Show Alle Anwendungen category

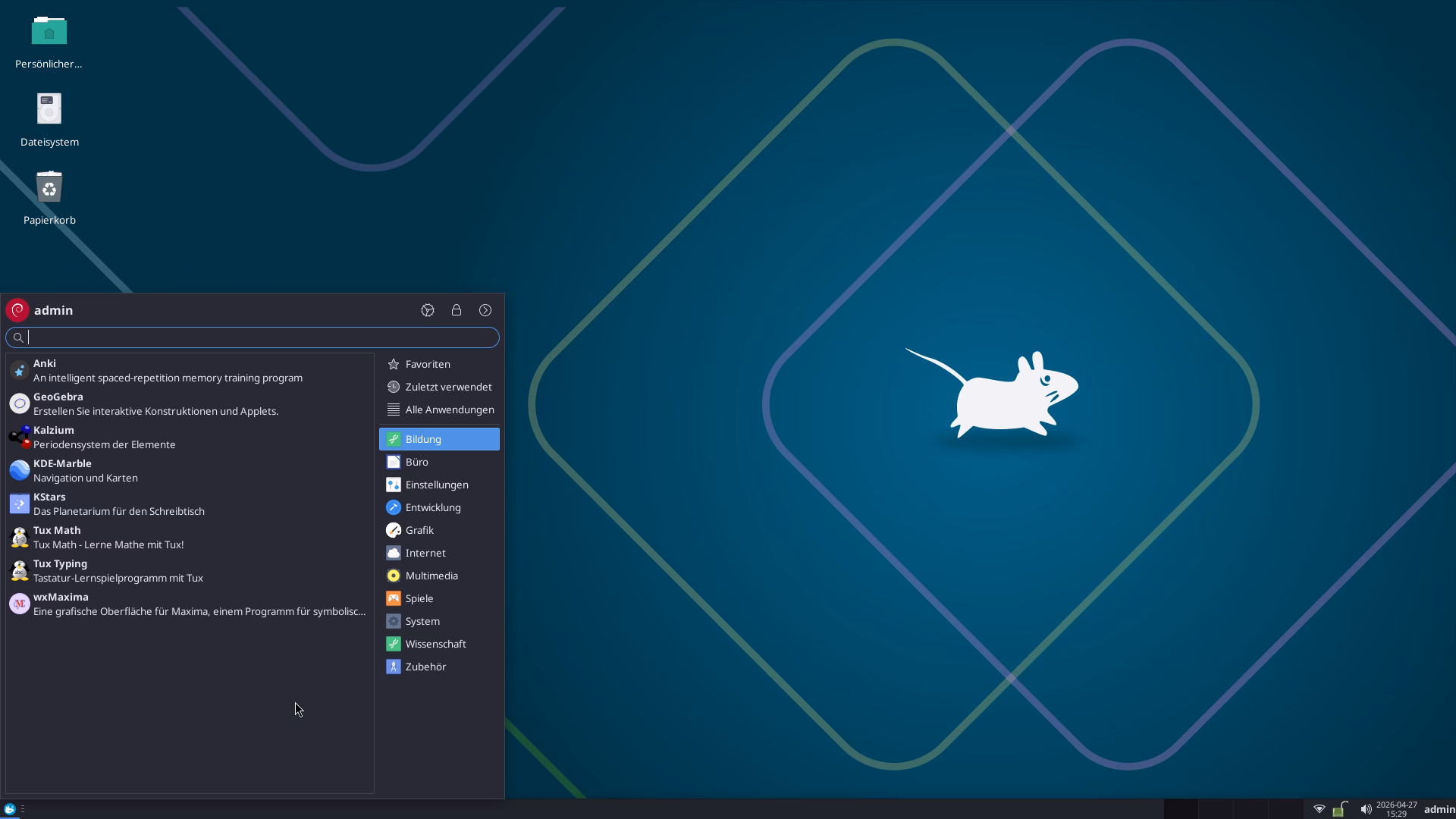[x=439, y=409]
